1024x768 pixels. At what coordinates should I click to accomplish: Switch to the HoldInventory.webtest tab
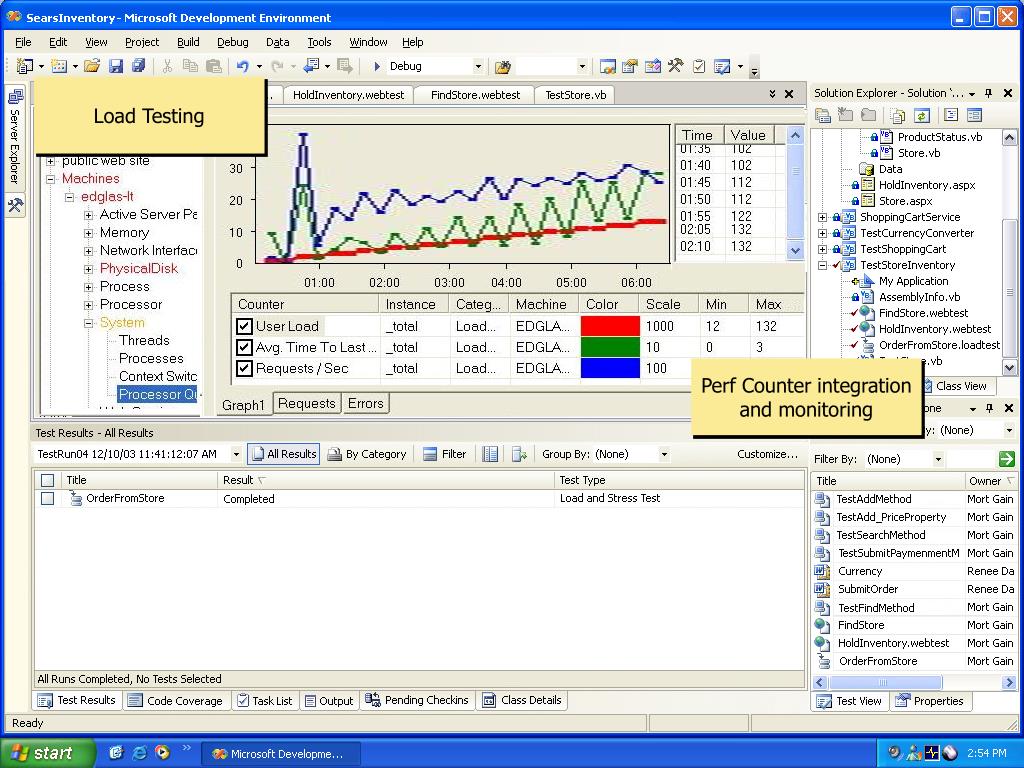348,95
